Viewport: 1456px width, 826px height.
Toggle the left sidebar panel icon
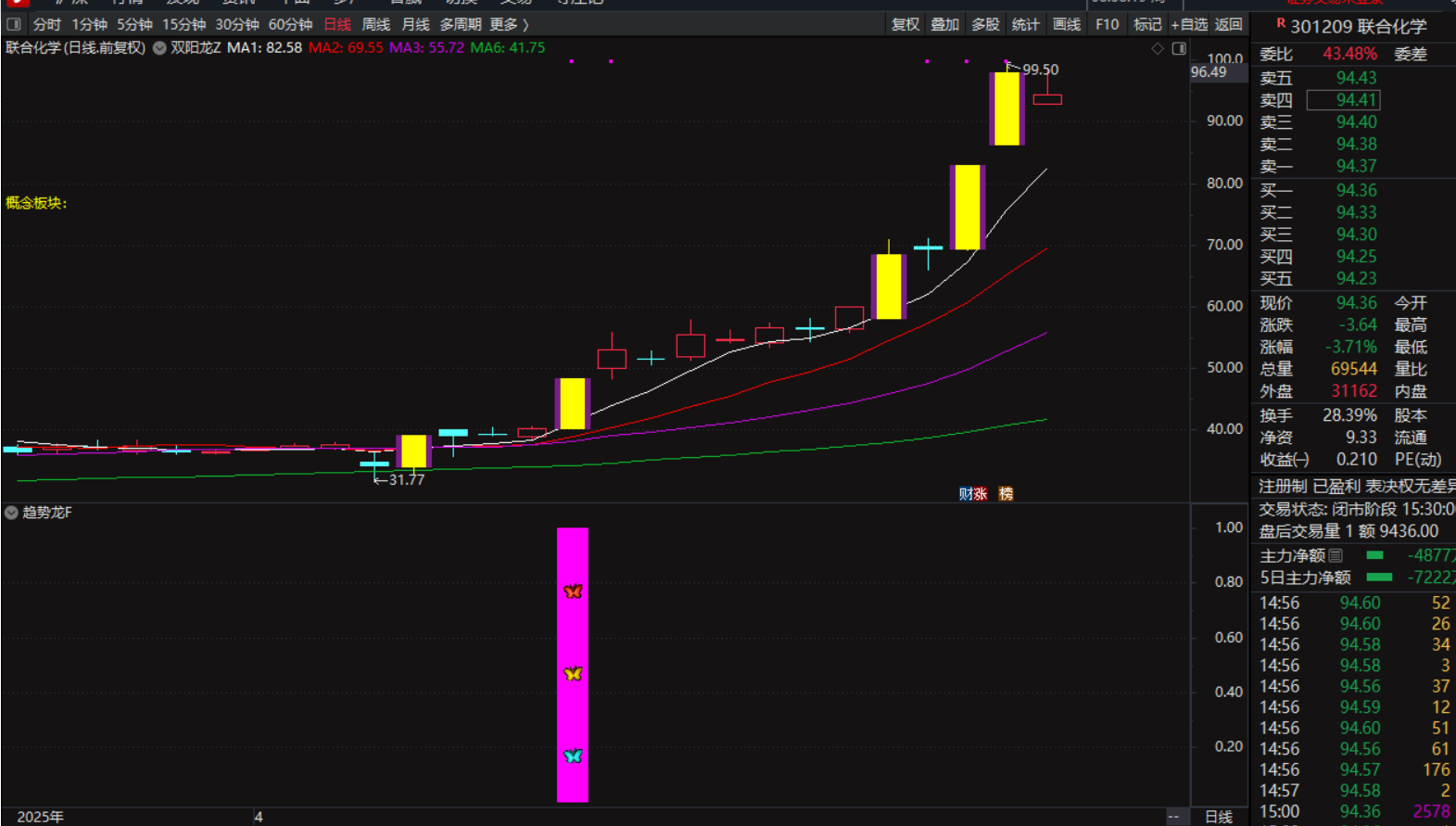(14, 24)
